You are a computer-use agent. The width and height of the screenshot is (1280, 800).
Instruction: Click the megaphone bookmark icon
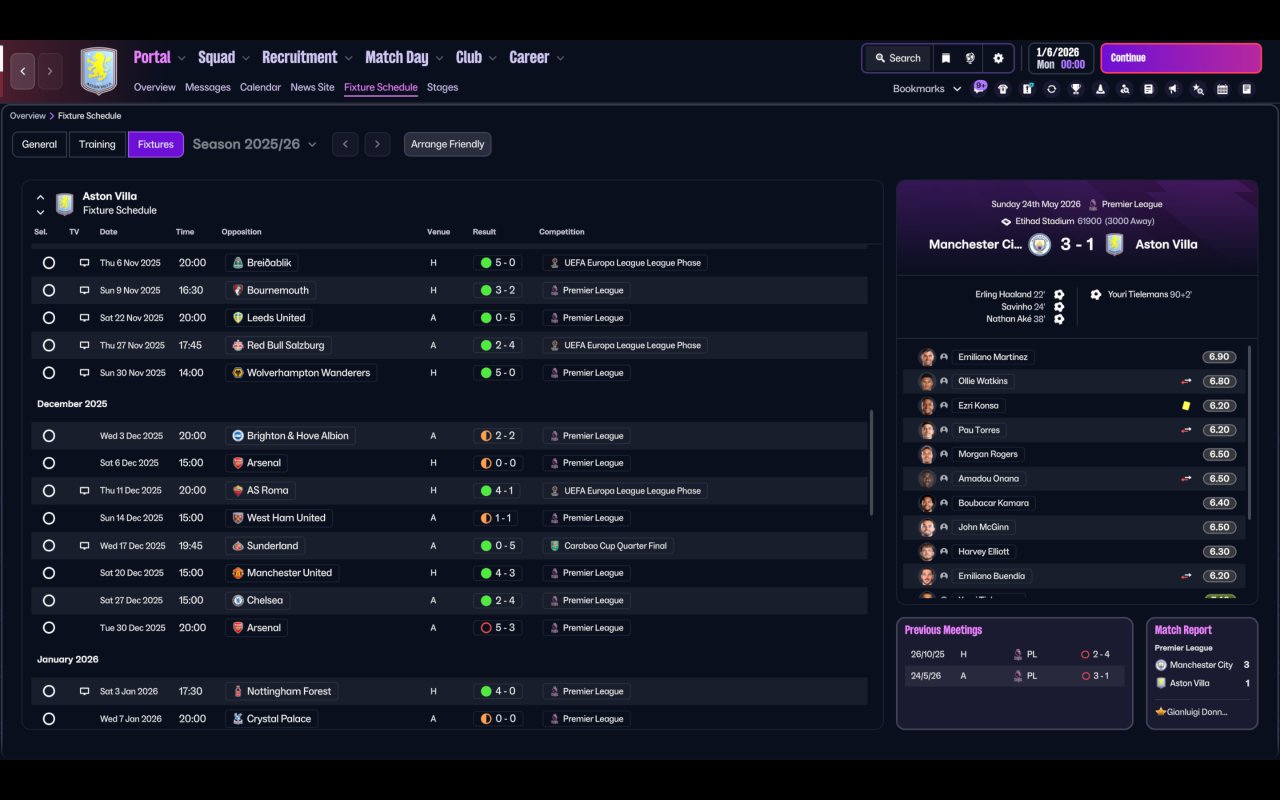1173,89
